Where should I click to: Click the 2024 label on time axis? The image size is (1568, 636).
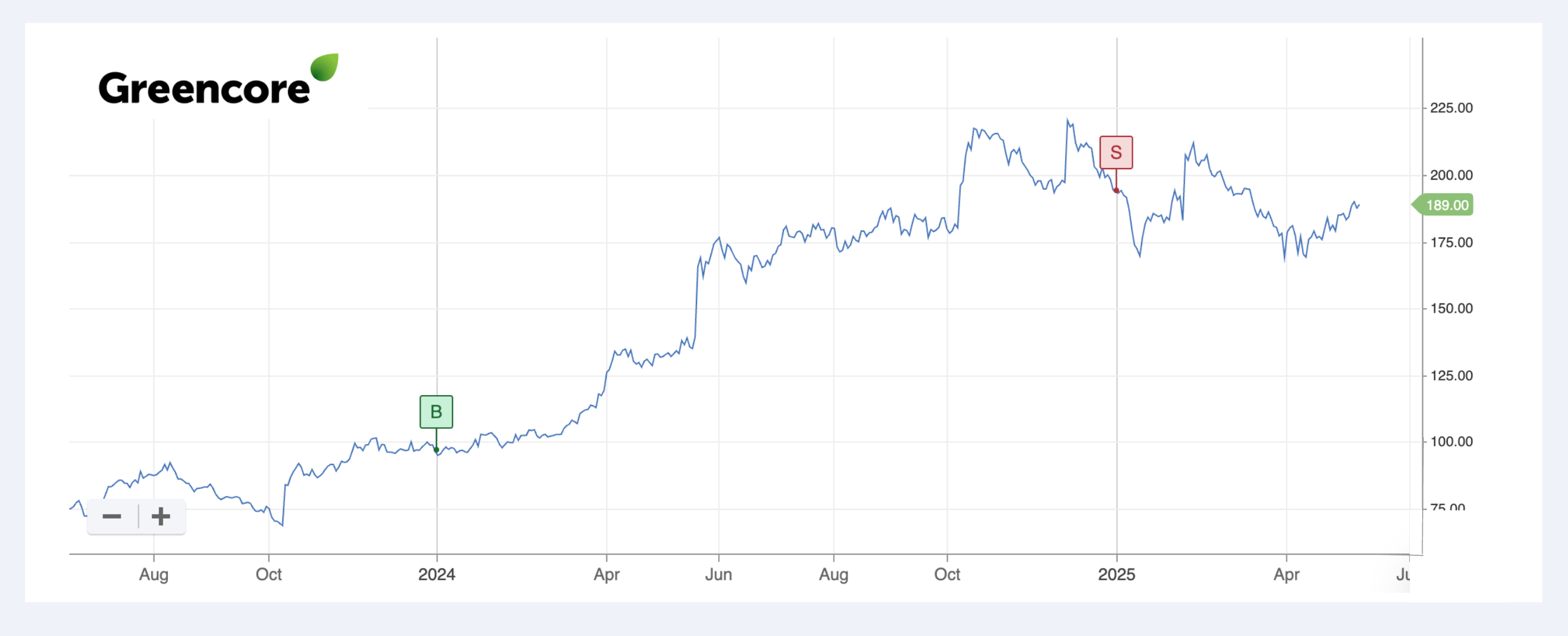coord(436,575)
